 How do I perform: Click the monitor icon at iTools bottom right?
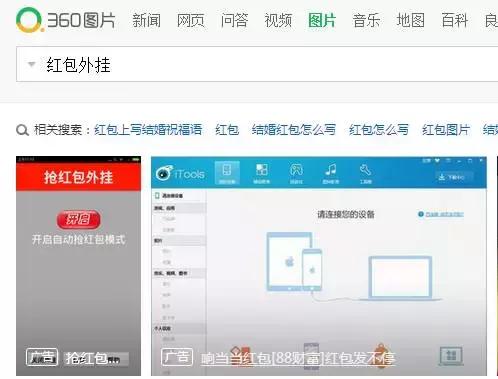pyautogui.click(x=451, y=355)
